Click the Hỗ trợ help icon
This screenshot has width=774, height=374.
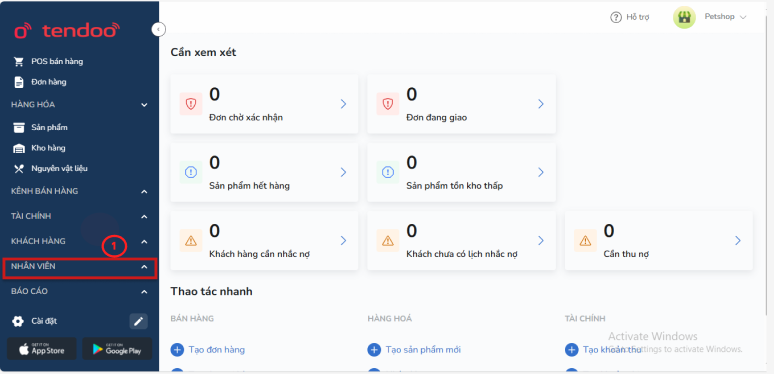[616, 17]
